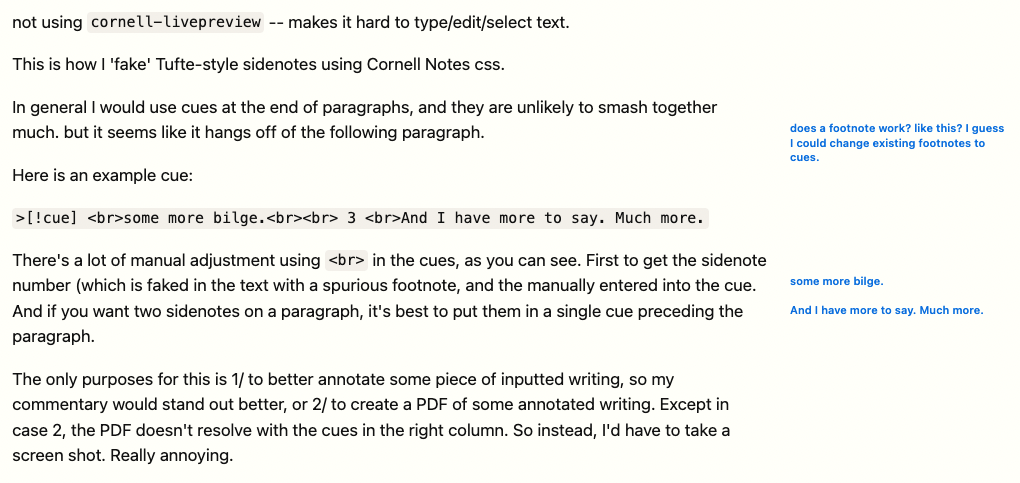Image resolution: width=1020 pixels, height=483 pixels.
Task: Click the paragraph starting 'The only purposes'
Action: pos(371,417)
